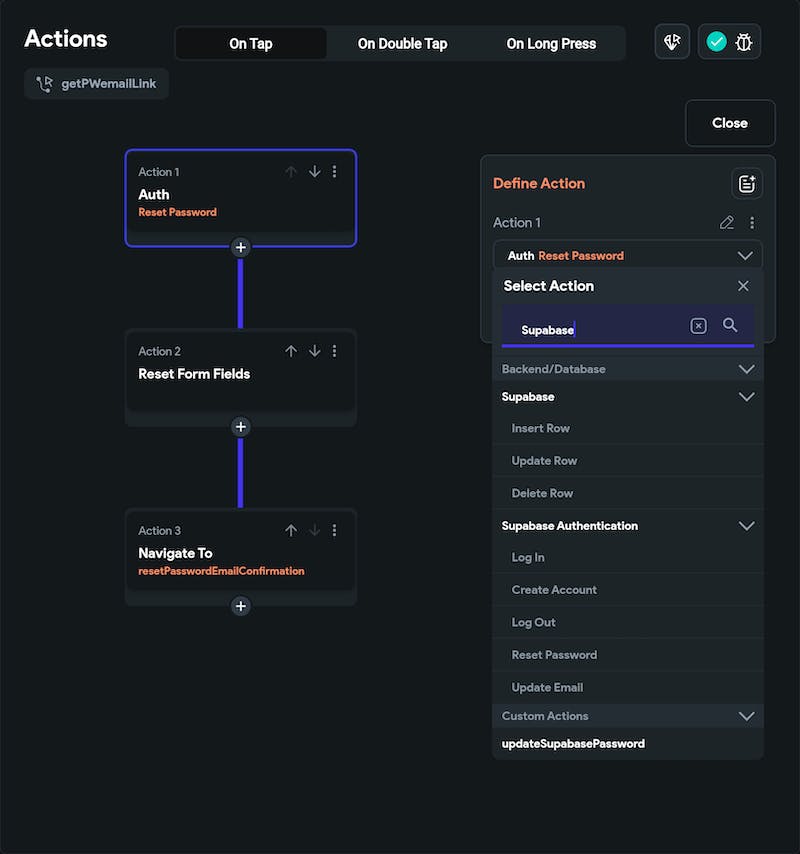800x854 pixels.
Task: Open Action 2 three-dot options menu
Action: coord(334,351)
